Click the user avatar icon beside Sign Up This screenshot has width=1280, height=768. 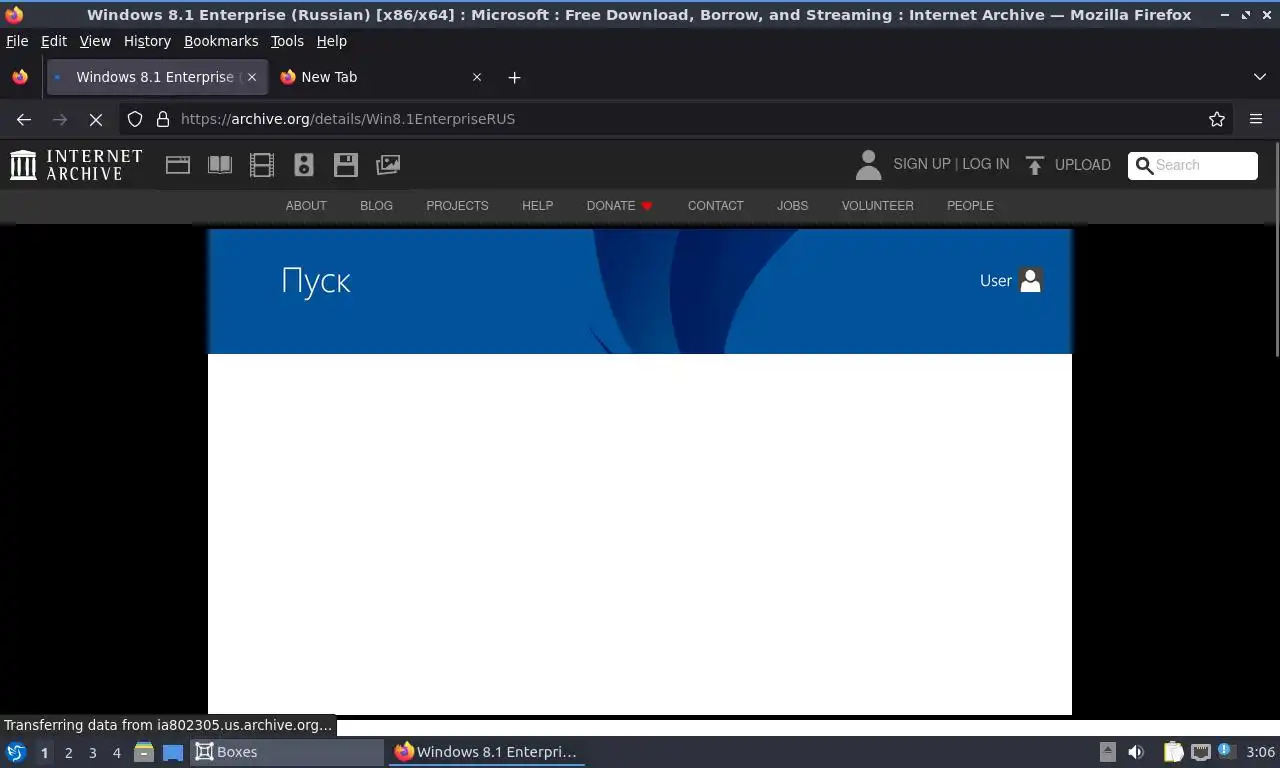tap(868, 165)
